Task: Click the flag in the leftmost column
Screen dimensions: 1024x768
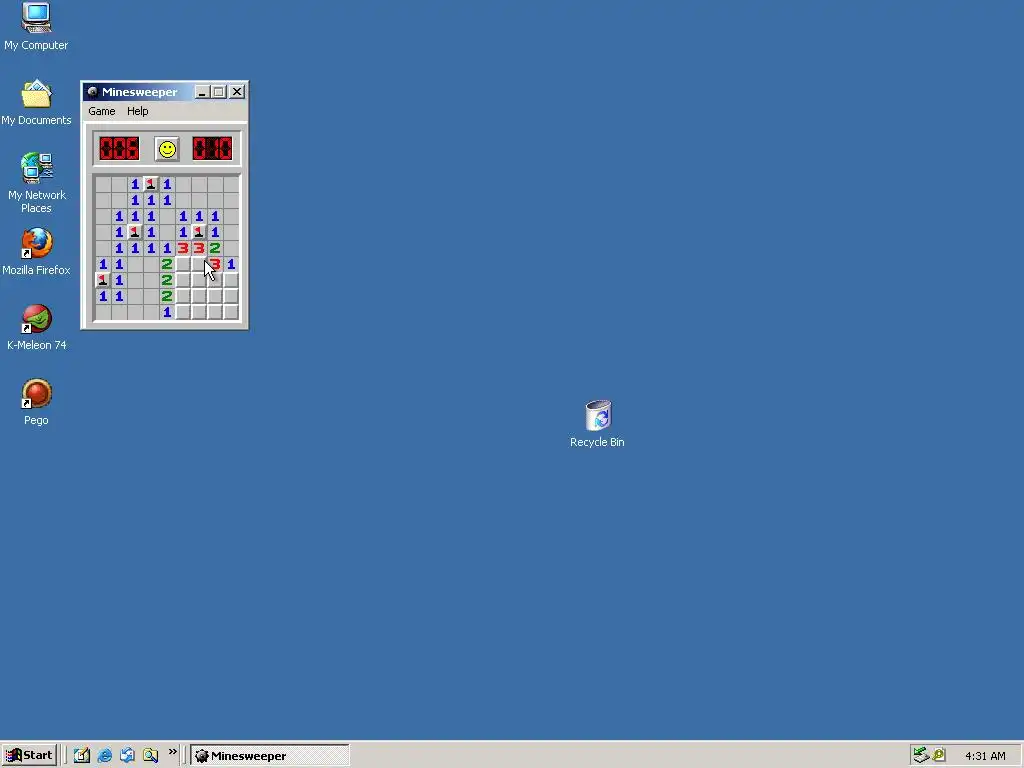Action: coord(103,280)
